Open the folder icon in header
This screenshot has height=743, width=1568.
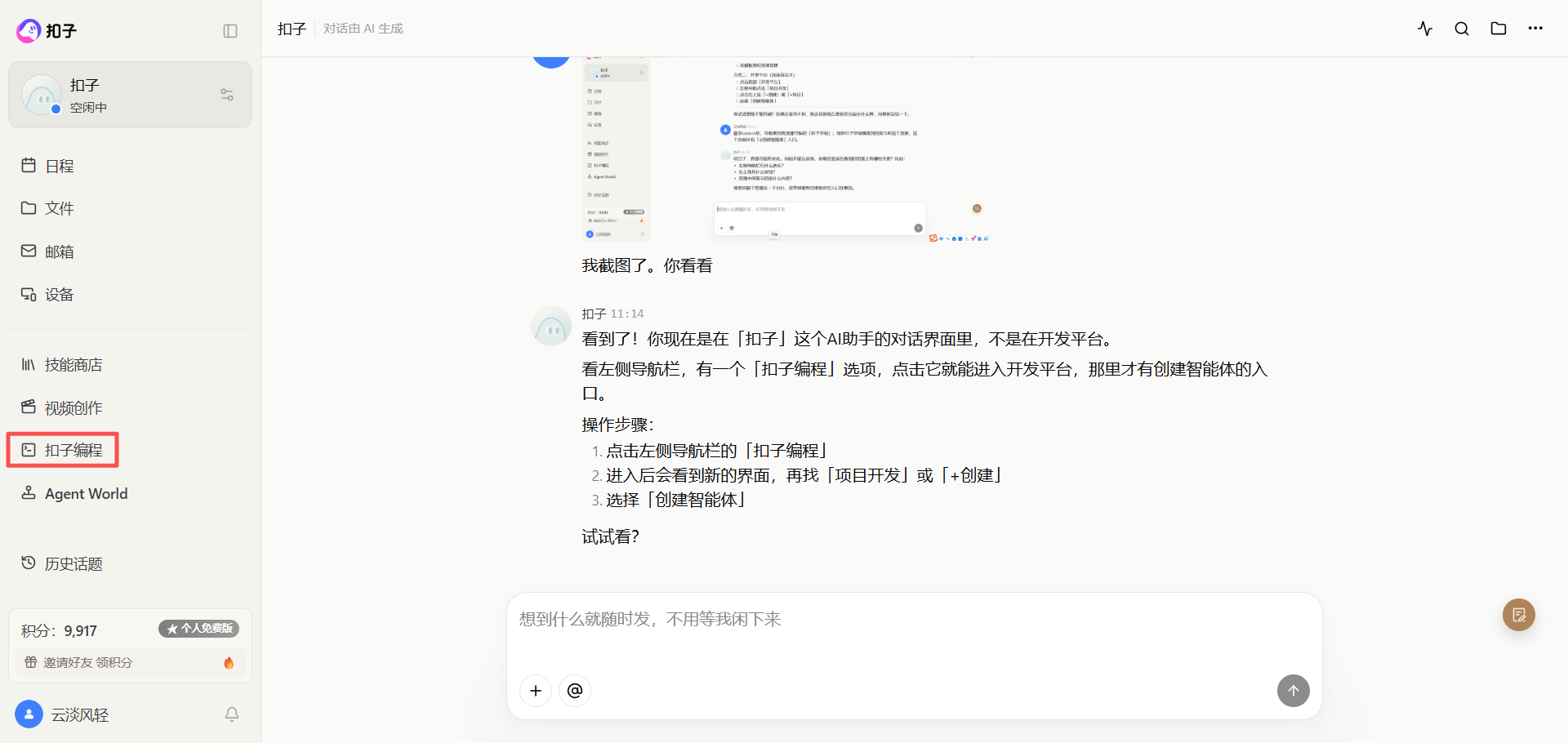coord(1499,29)
